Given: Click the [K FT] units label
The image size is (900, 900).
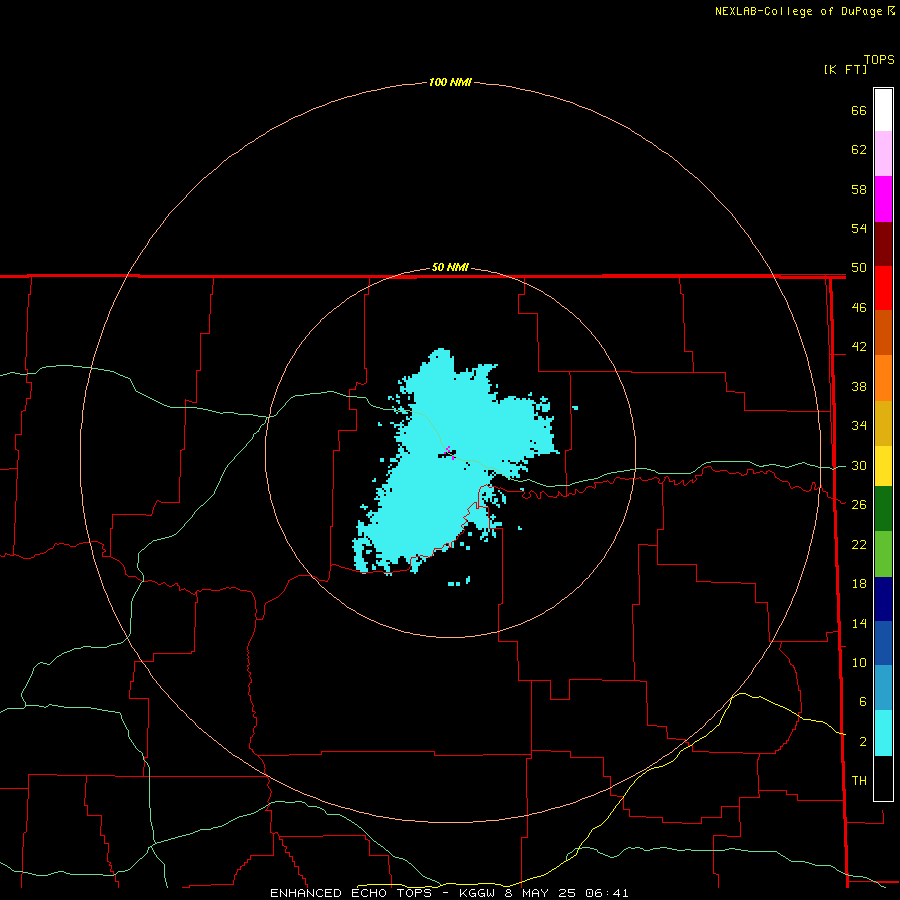Looking at the screenshot, I should click(845, 70).
